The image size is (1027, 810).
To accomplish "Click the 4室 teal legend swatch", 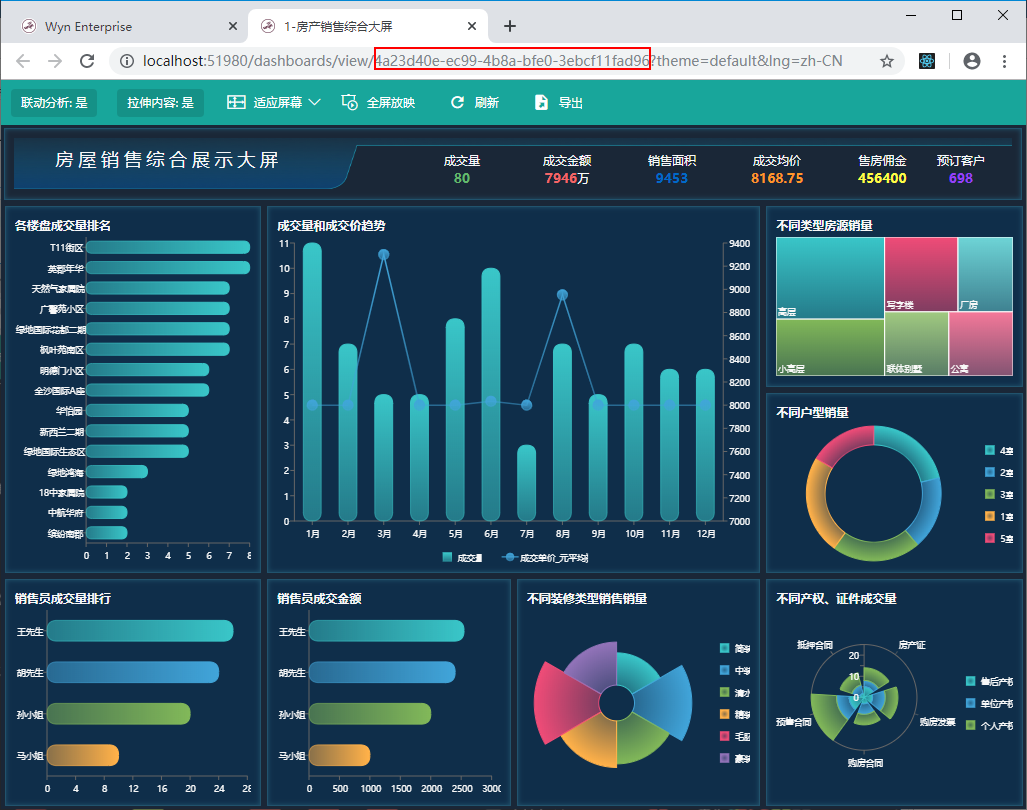I will click(990, 450).
